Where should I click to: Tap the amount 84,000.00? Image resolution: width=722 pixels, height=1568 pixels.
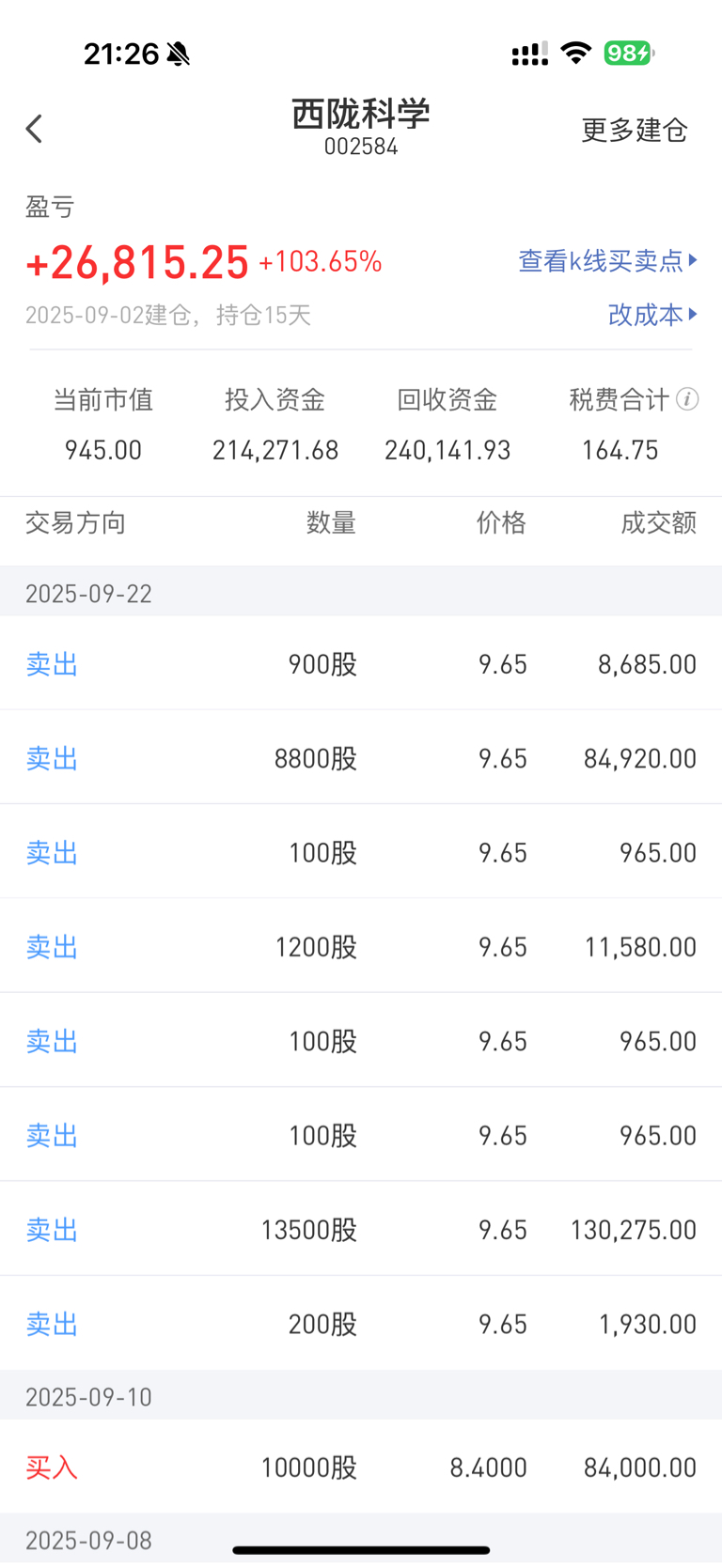(x=640, y=1467)
